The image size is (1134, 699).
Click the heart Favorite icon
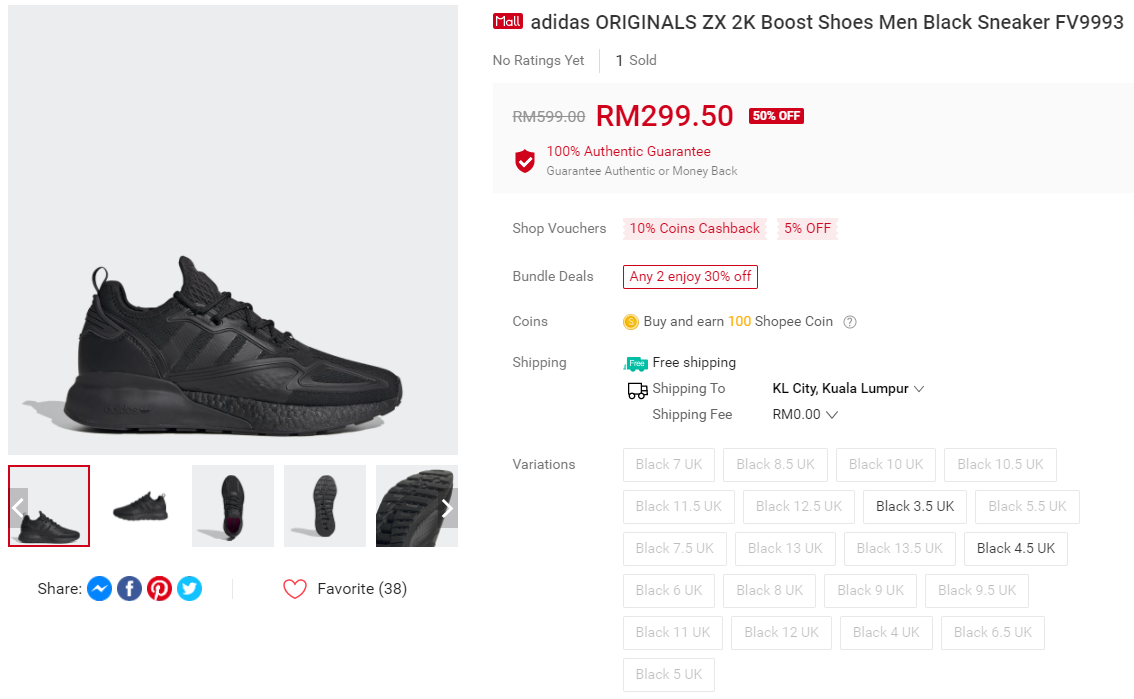tap(294, 589)
